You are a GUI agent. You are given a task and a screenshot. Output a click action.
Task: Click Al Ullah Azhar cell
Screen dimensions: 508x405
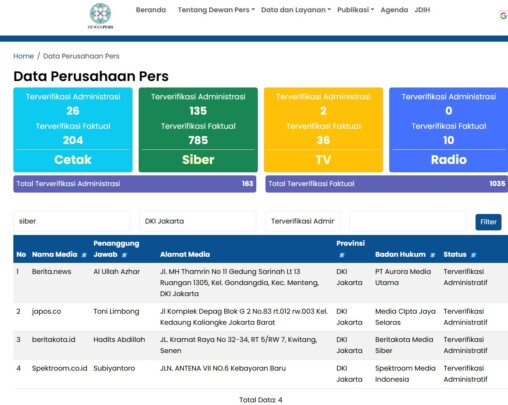(117, 272)
